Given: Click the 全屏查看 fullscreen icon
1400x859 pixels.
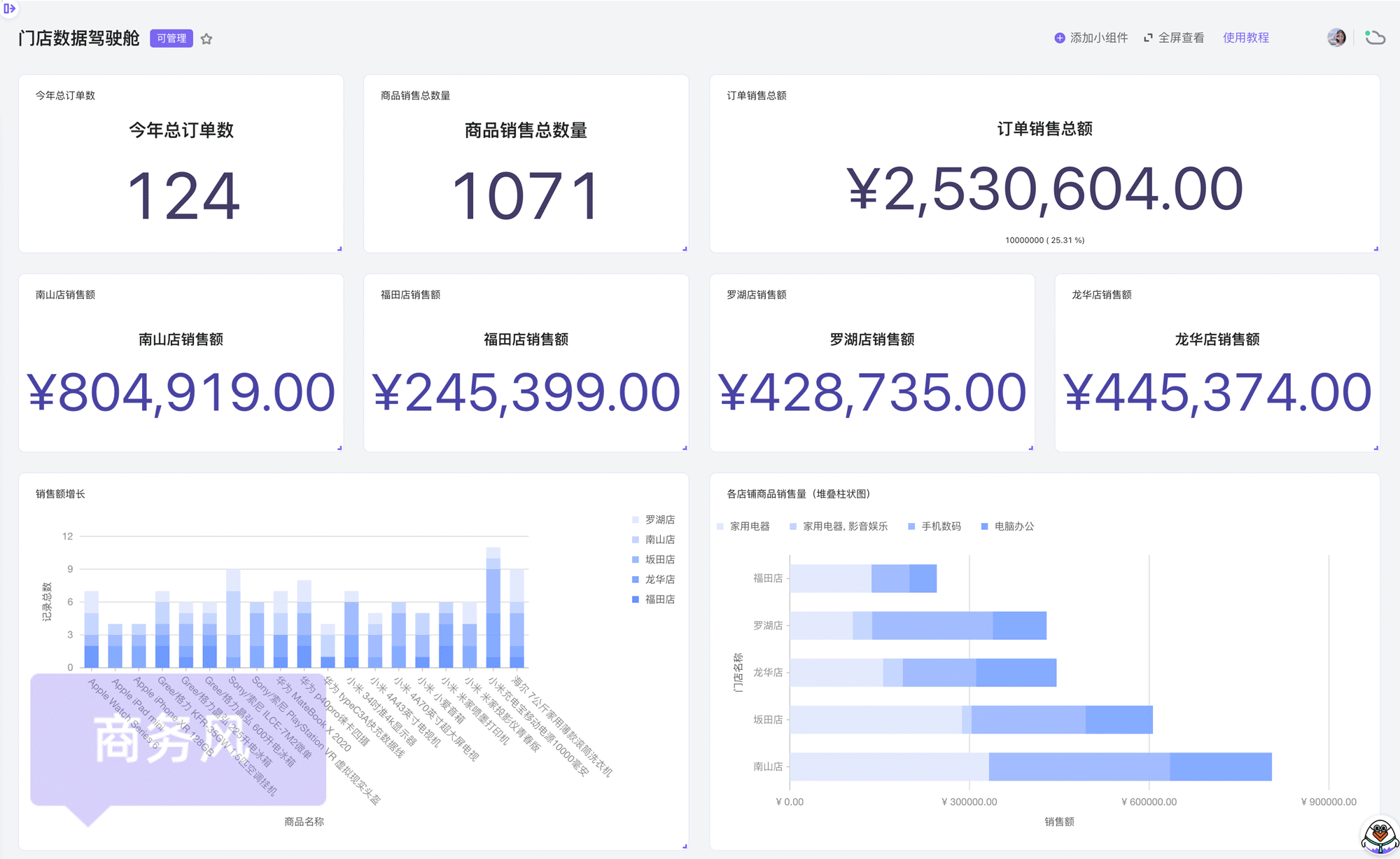Looking at the screenshot, I should pyautogui.click(x=1148, y=38).
